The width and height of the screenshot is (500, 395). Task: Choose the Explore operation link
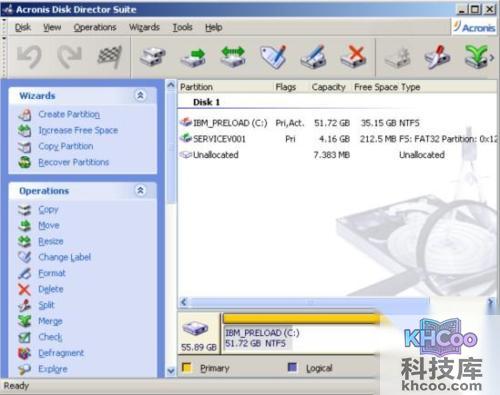[x=53, y=369]
